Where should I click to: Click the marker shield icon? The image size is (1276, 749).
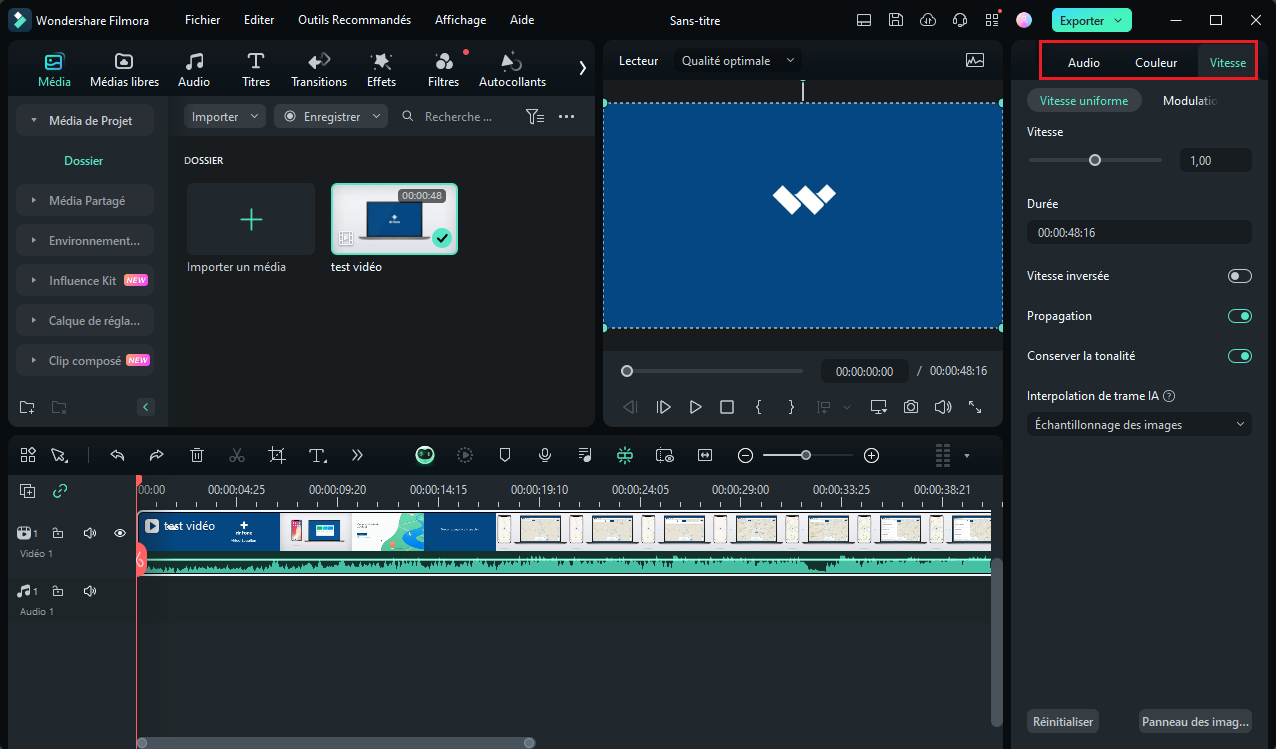[x=505, y=455]
